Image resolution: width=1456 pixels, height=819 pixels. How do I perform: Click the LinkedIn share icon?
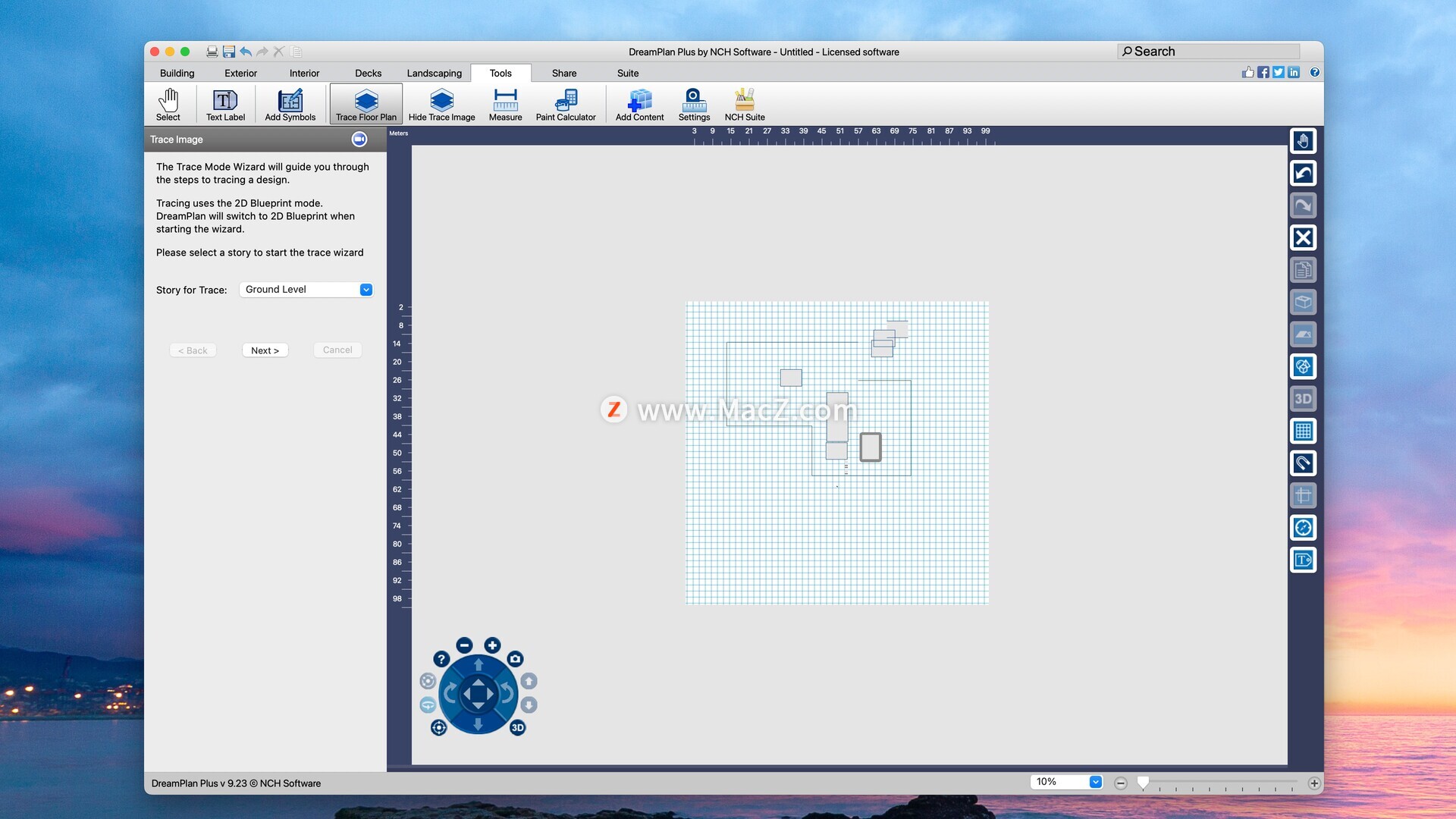tap(1294, 72)
